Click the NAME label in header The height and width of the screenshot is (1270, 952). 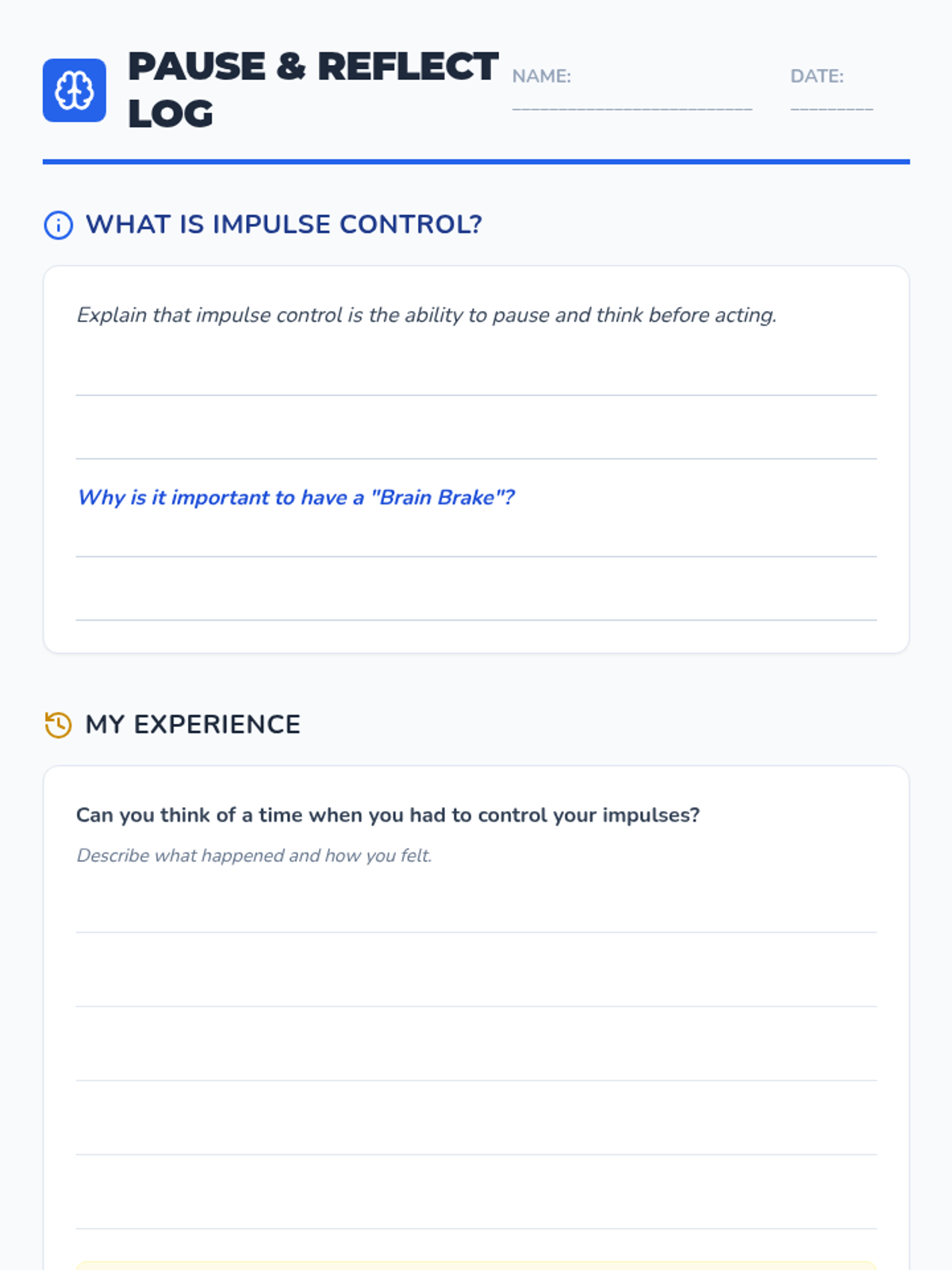[542, 76]
